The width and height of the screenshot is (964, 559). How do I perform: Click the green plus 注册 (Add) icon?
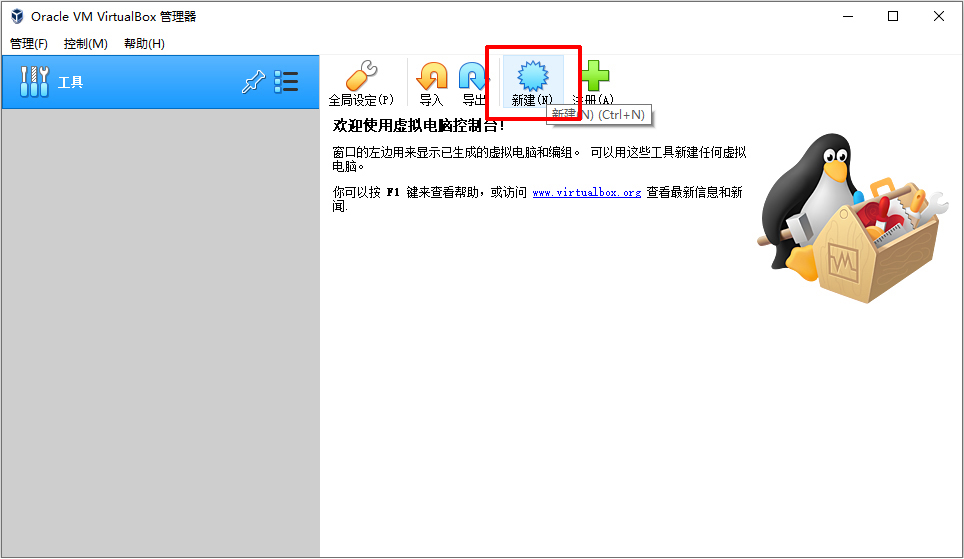click(x=595, y=76)
